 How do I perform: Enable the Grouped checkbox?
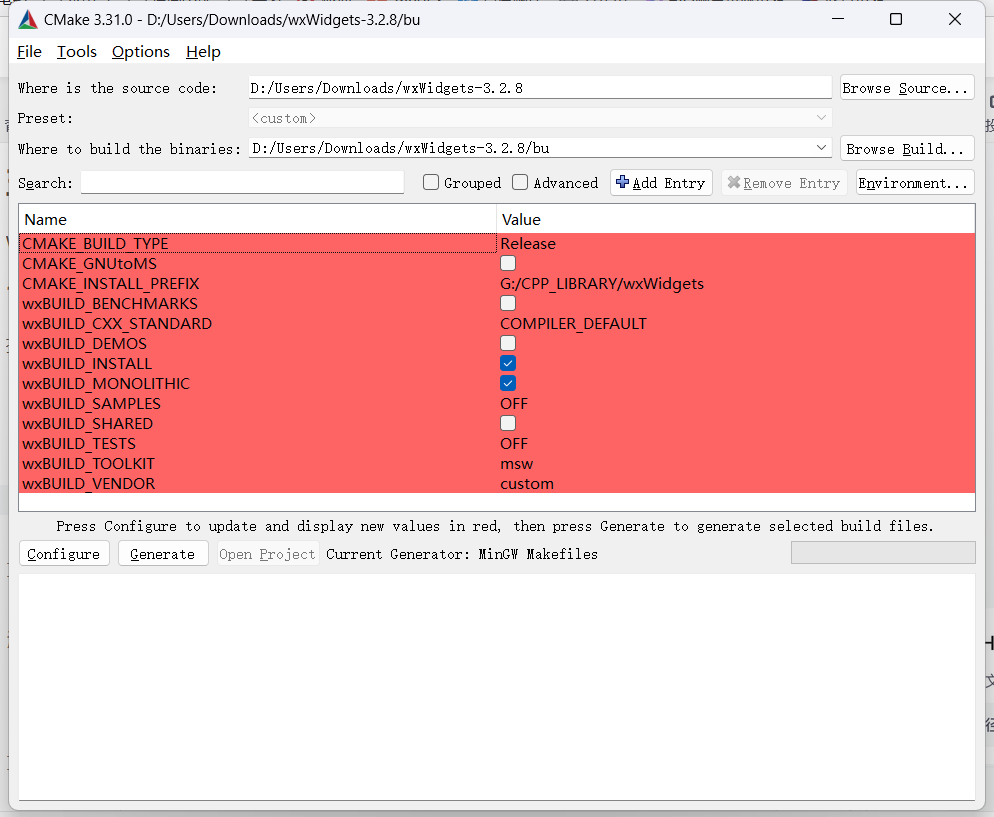click(x=430, y=182)
